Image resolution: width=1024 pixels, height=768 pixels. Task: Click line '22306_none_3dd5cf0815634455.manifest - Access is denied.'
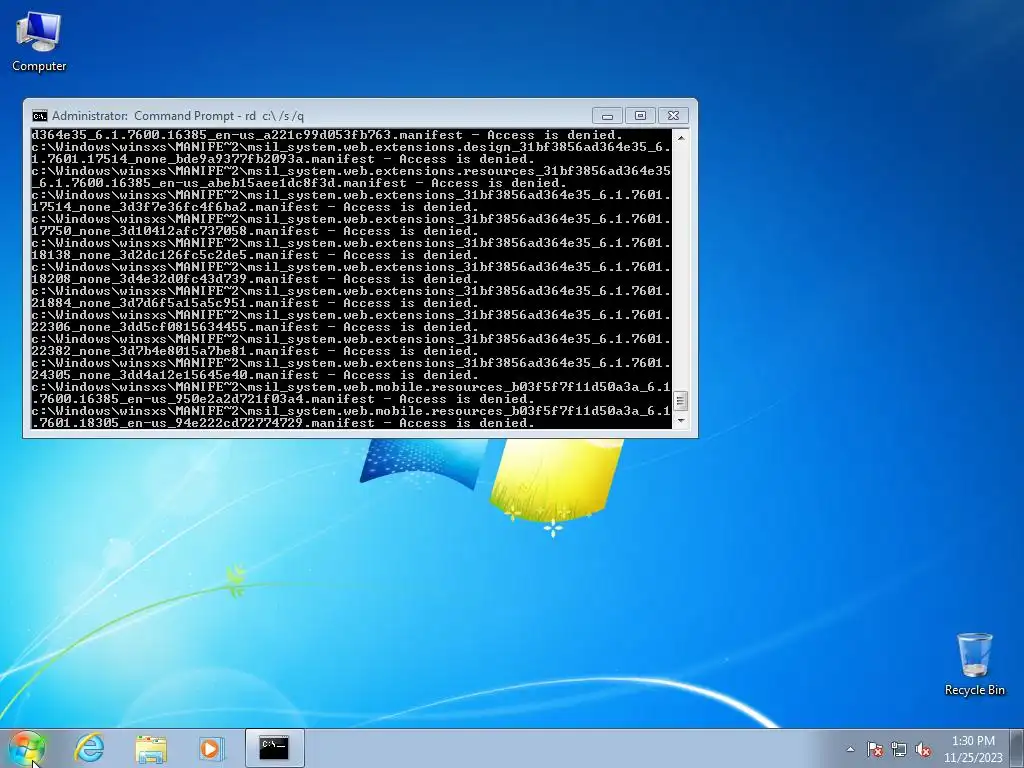255,327
